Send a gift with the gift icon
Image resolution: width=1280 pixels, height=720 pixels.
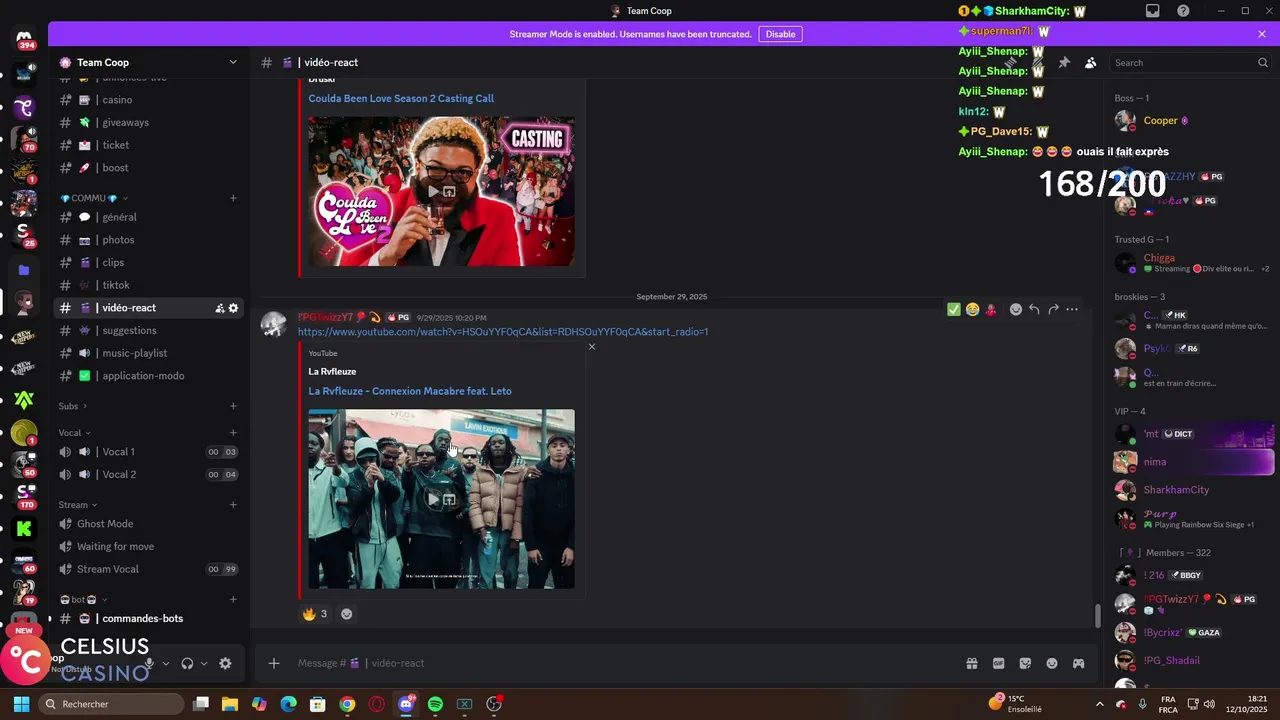(x=971, y=663)
